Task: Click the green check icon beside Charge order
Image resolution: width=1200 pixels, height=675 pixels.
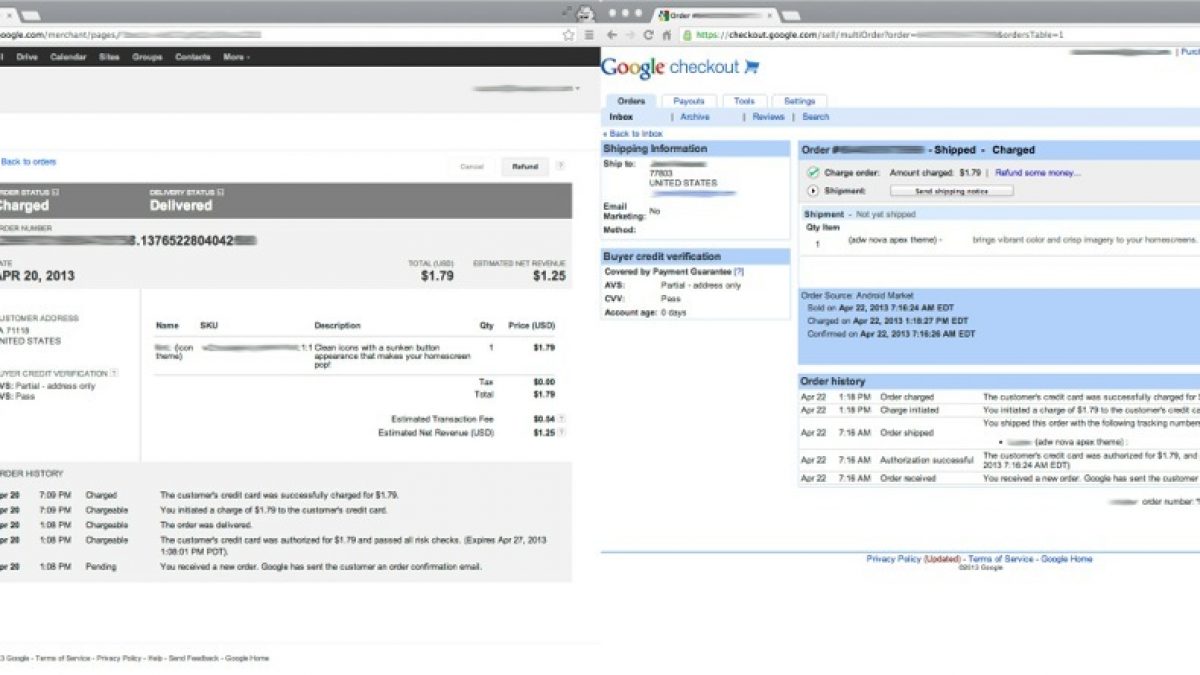Action: [x=813, y=172]
